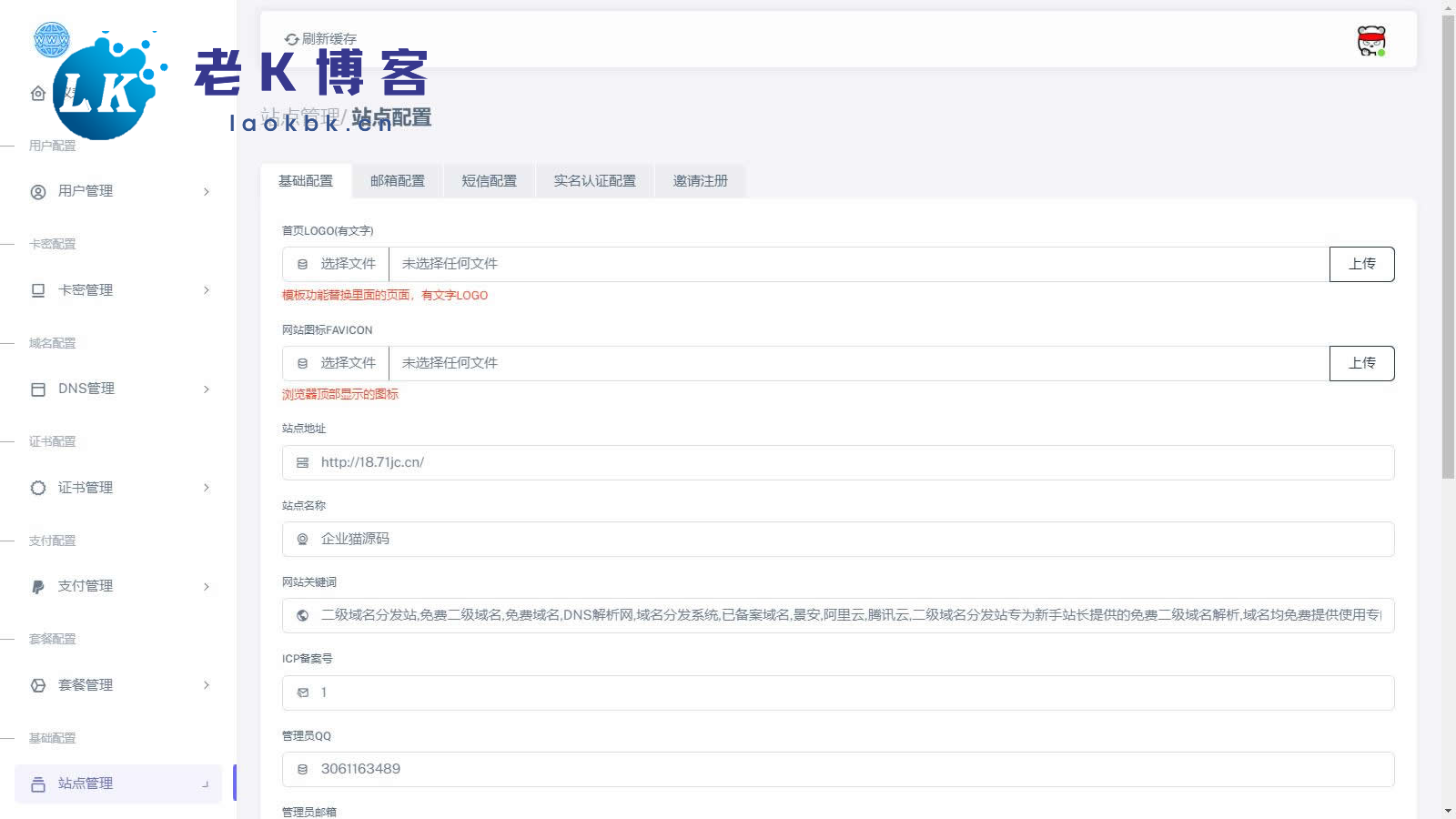Switch to the 实名认证配置 tab
Viewport: 1456px width, 819px height.
point(594,181)
